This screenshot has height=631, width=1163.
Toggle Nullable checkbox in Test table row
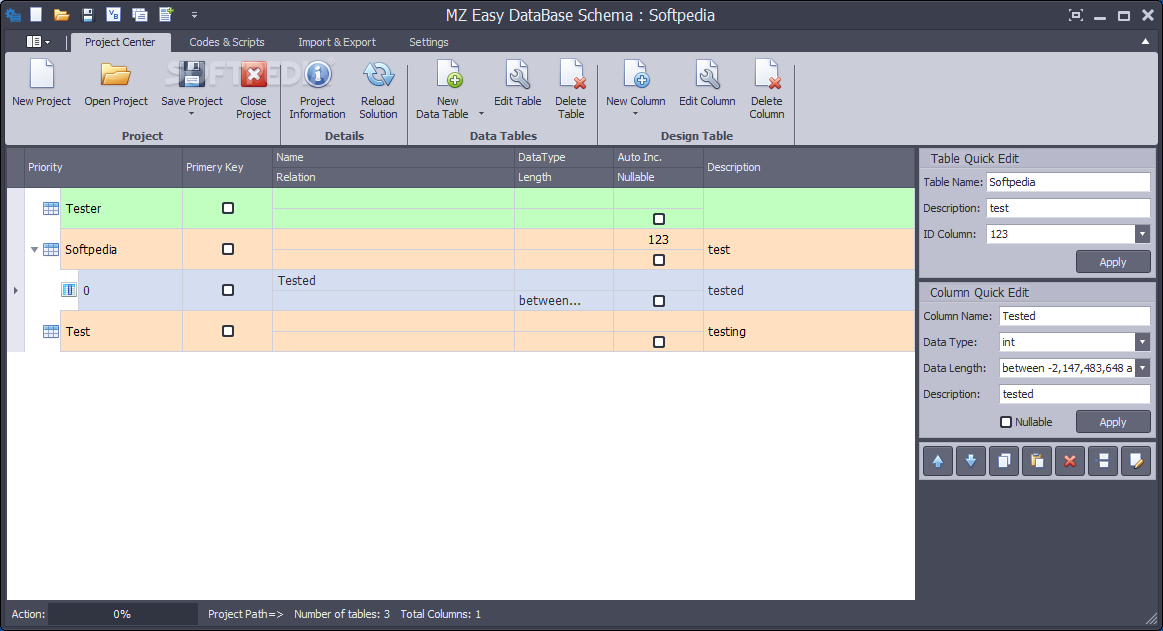659,342
